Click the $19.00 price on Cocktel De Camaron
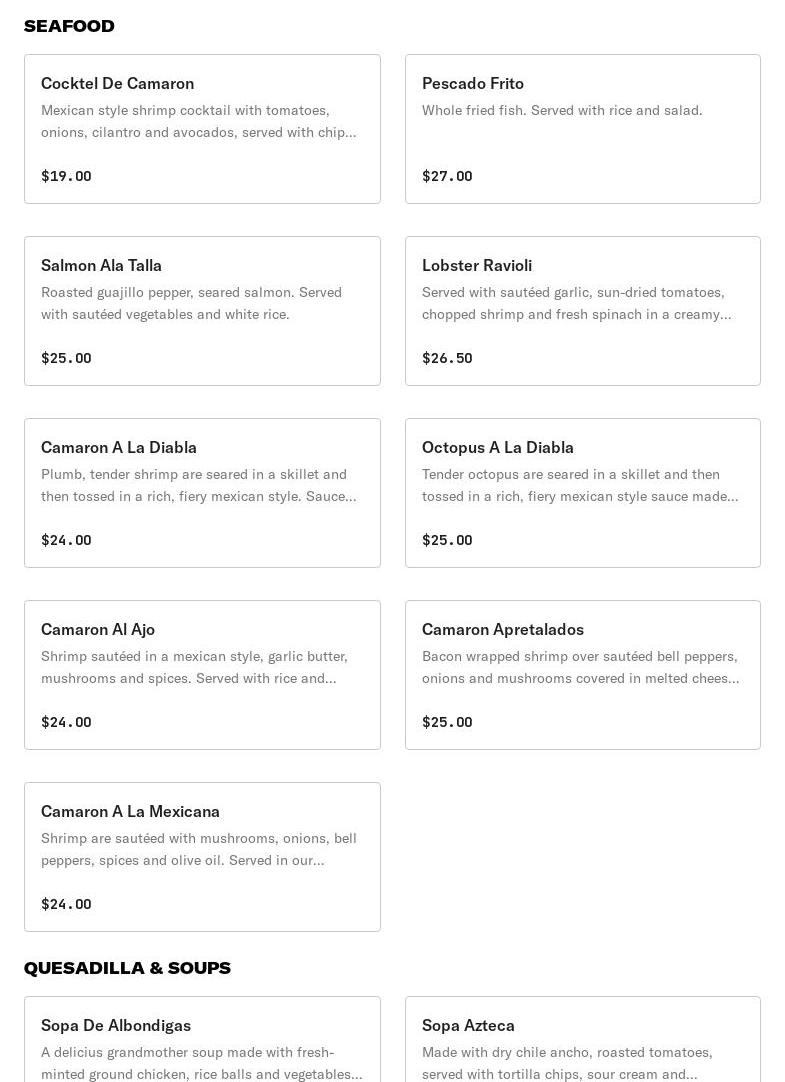785x1082 pixels. click(66, 176)
